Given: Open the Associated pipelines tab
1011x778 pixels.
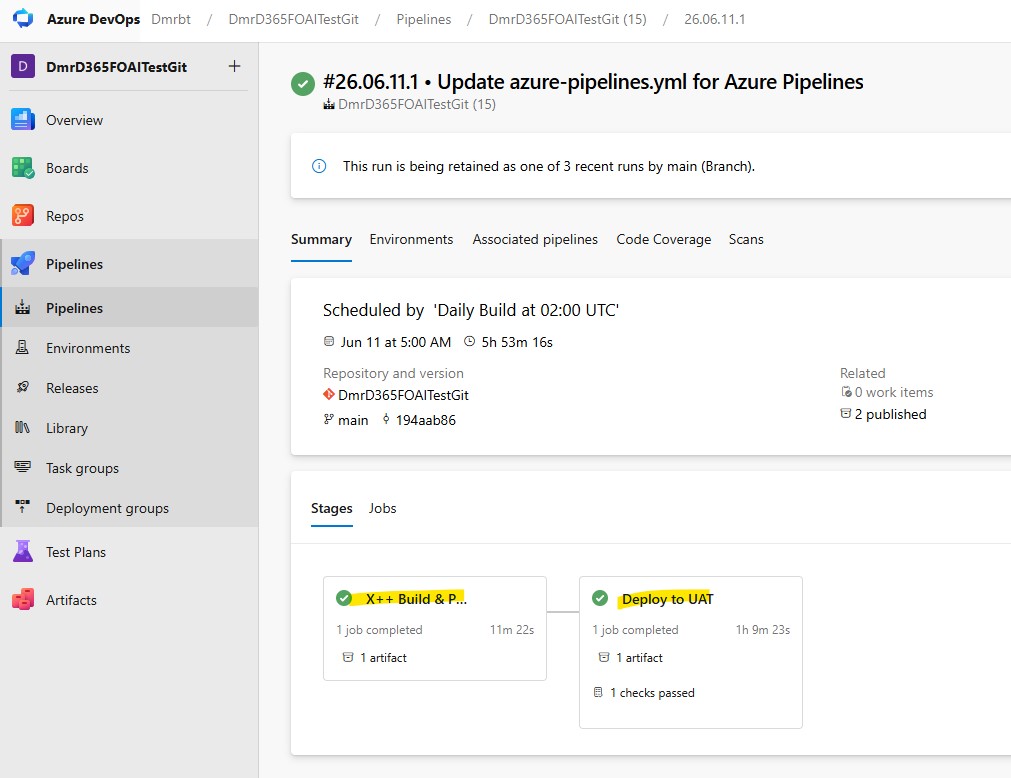Looking at the screenshot, I should [535, 239].
